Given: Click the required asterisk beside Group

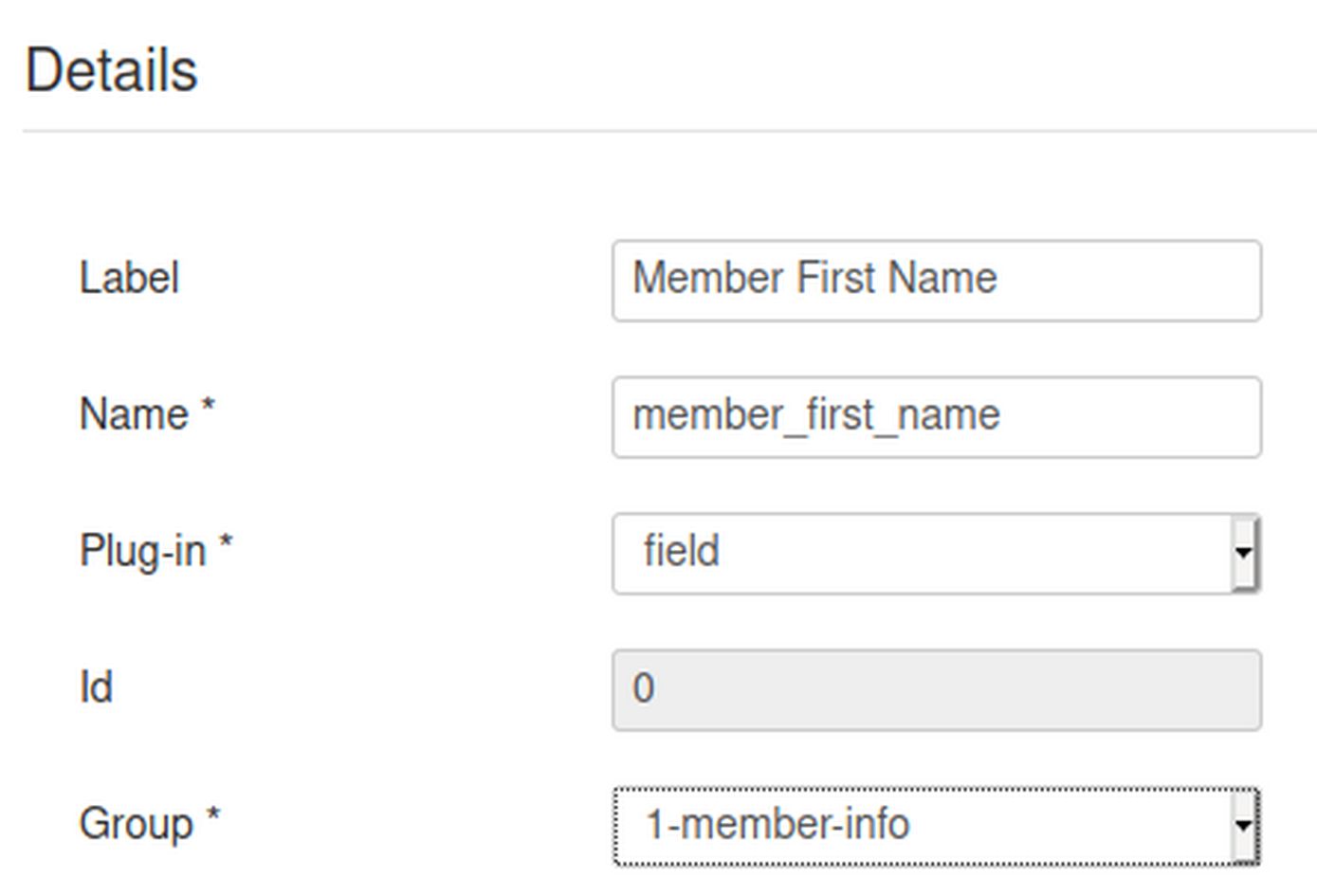Looking at the screenshot, I should pos(213,816).
